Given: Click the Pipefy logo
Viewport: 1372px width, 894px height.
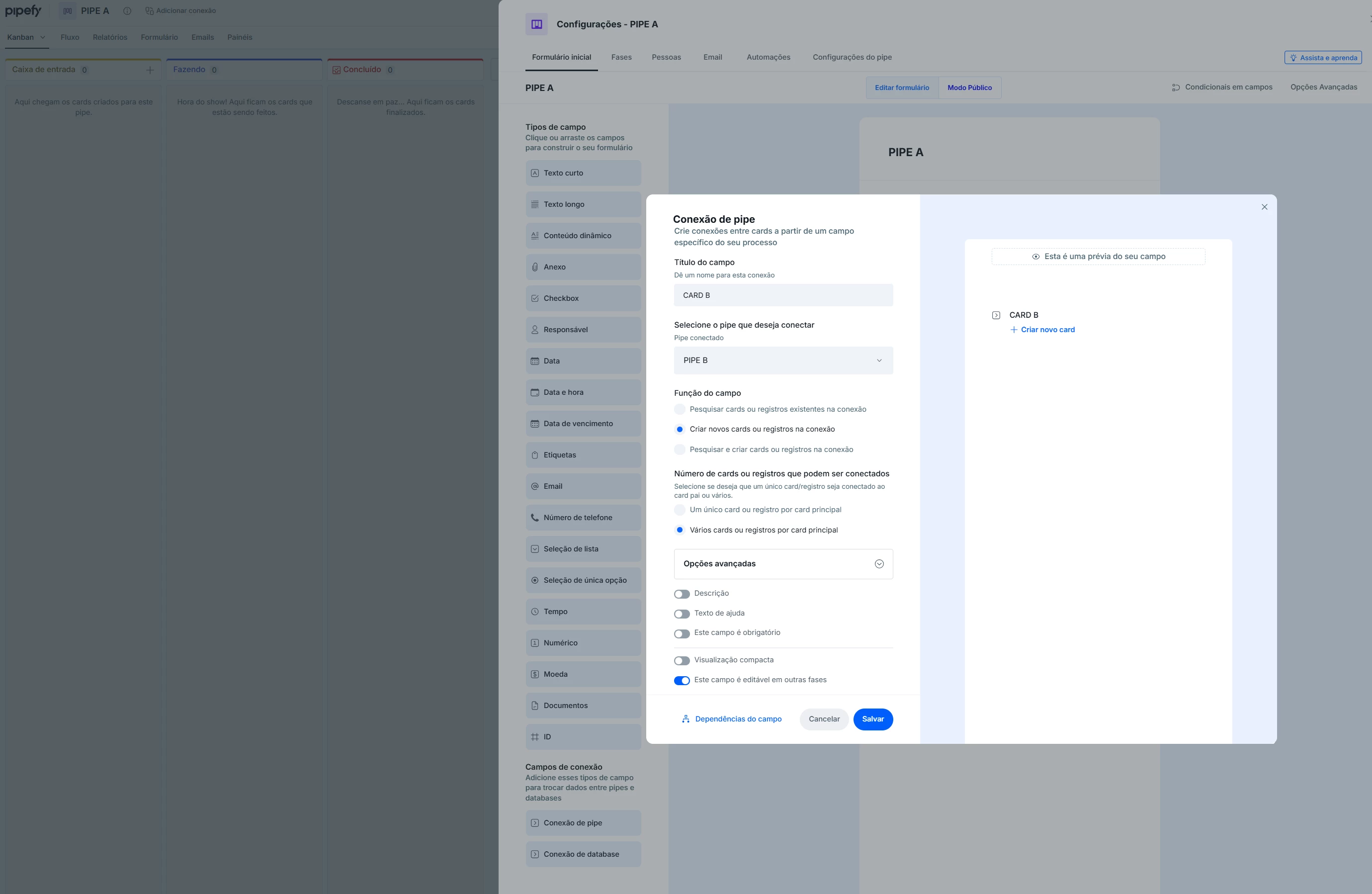Looking at the screenshot, I should tap(23, 11).
